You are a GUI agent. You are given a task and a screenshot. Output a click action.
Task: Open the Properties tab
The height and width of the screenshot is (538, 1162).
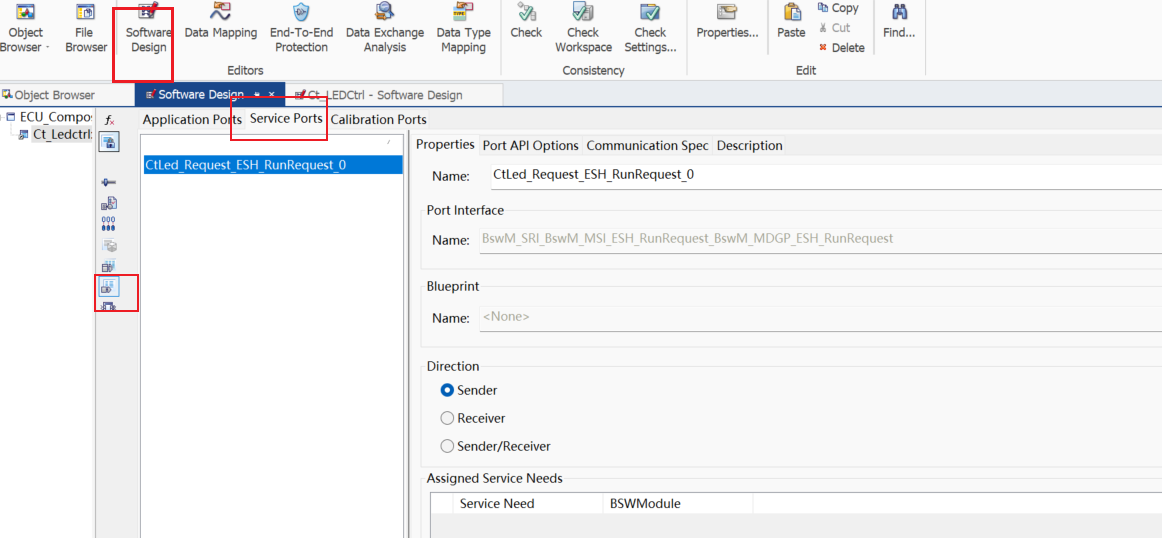tap(445, 145)
